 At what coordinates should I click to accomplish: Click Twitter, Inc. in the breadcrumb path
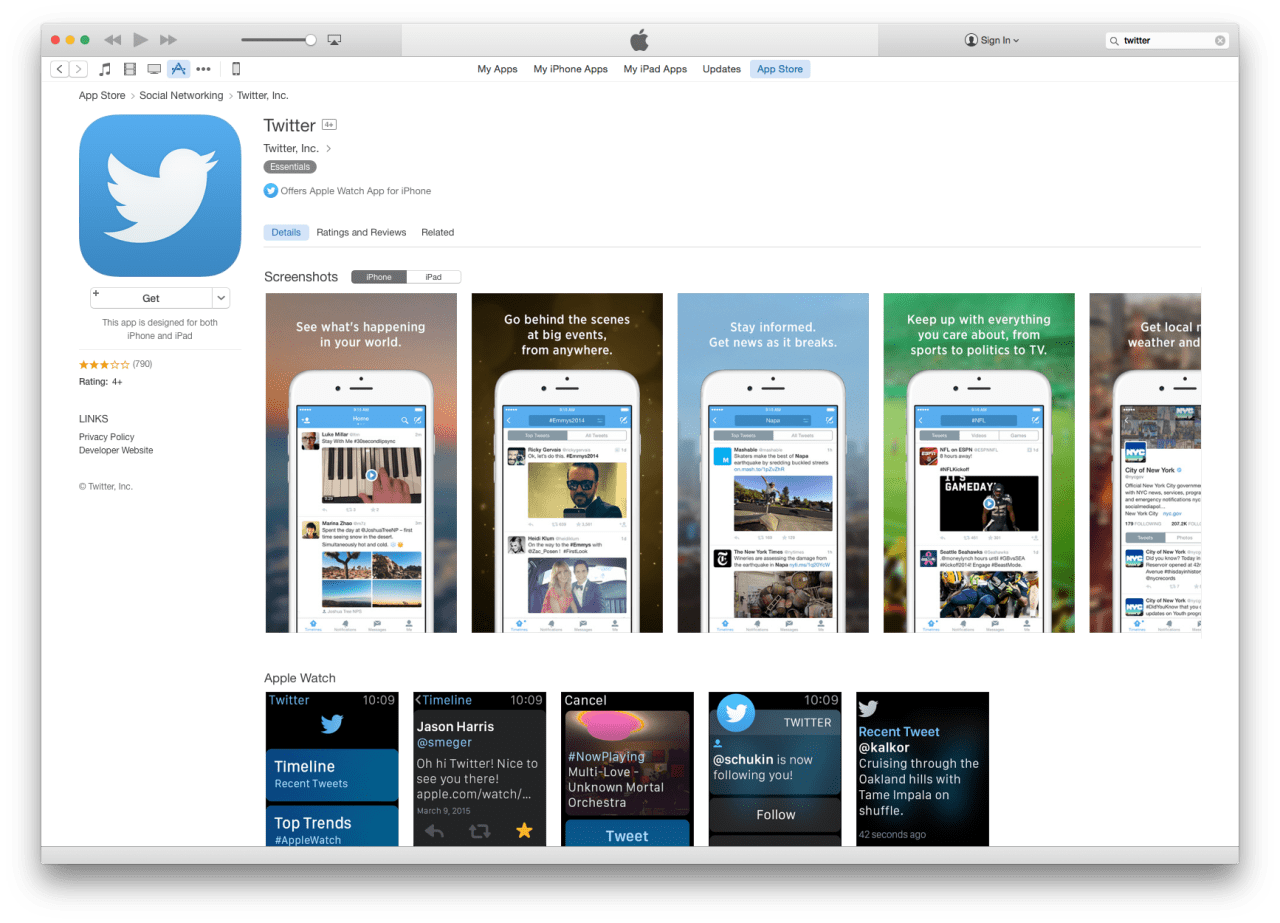tap(263, 96)
